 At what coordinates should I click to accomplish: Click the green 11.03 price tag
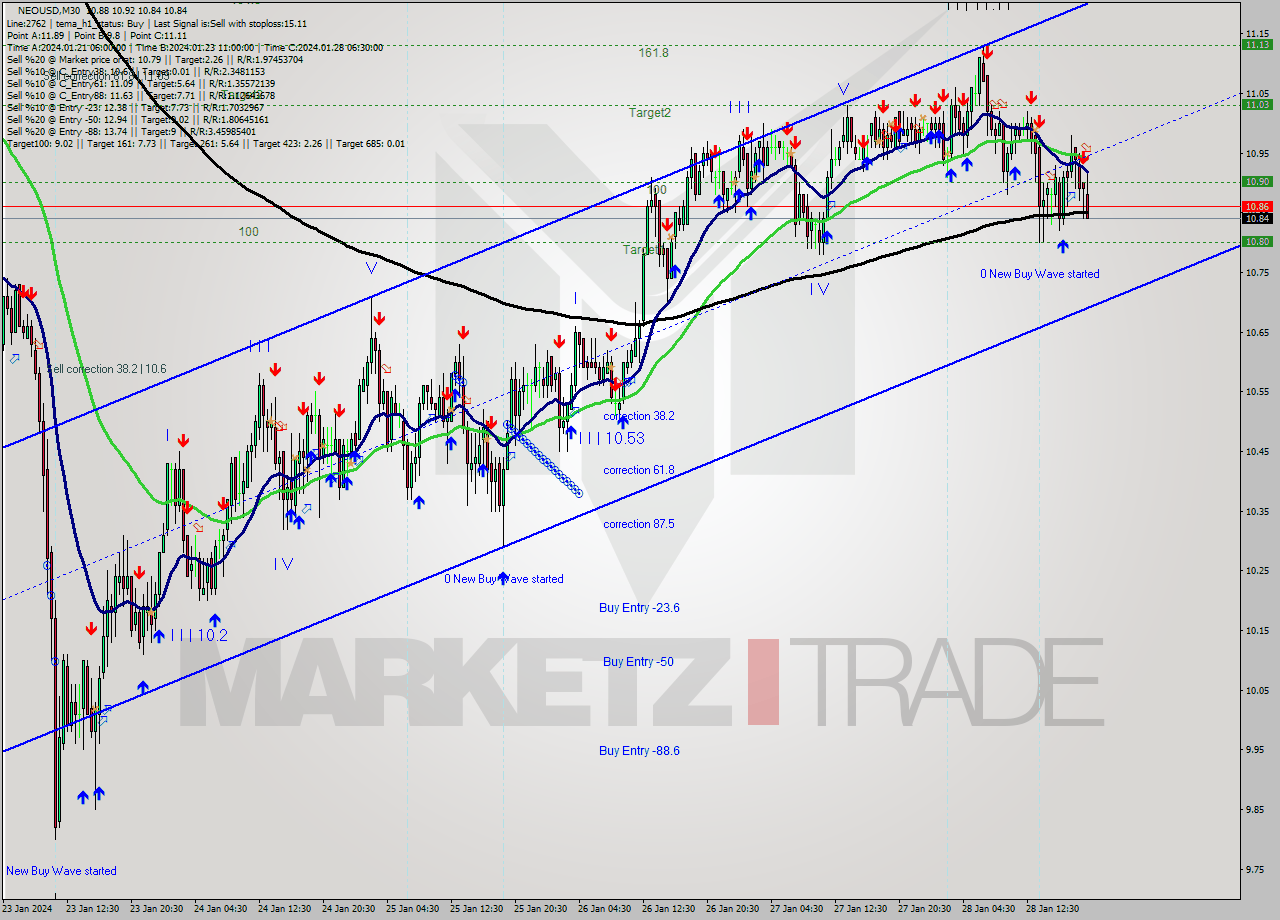tap(1256, 104)
